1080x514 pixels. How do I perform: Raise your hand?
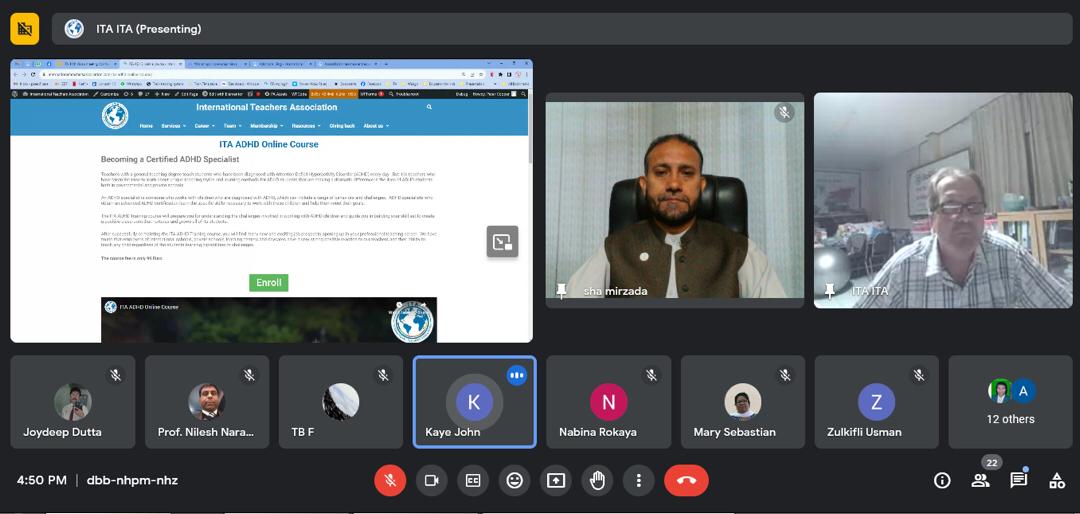(x=597, y=480)
